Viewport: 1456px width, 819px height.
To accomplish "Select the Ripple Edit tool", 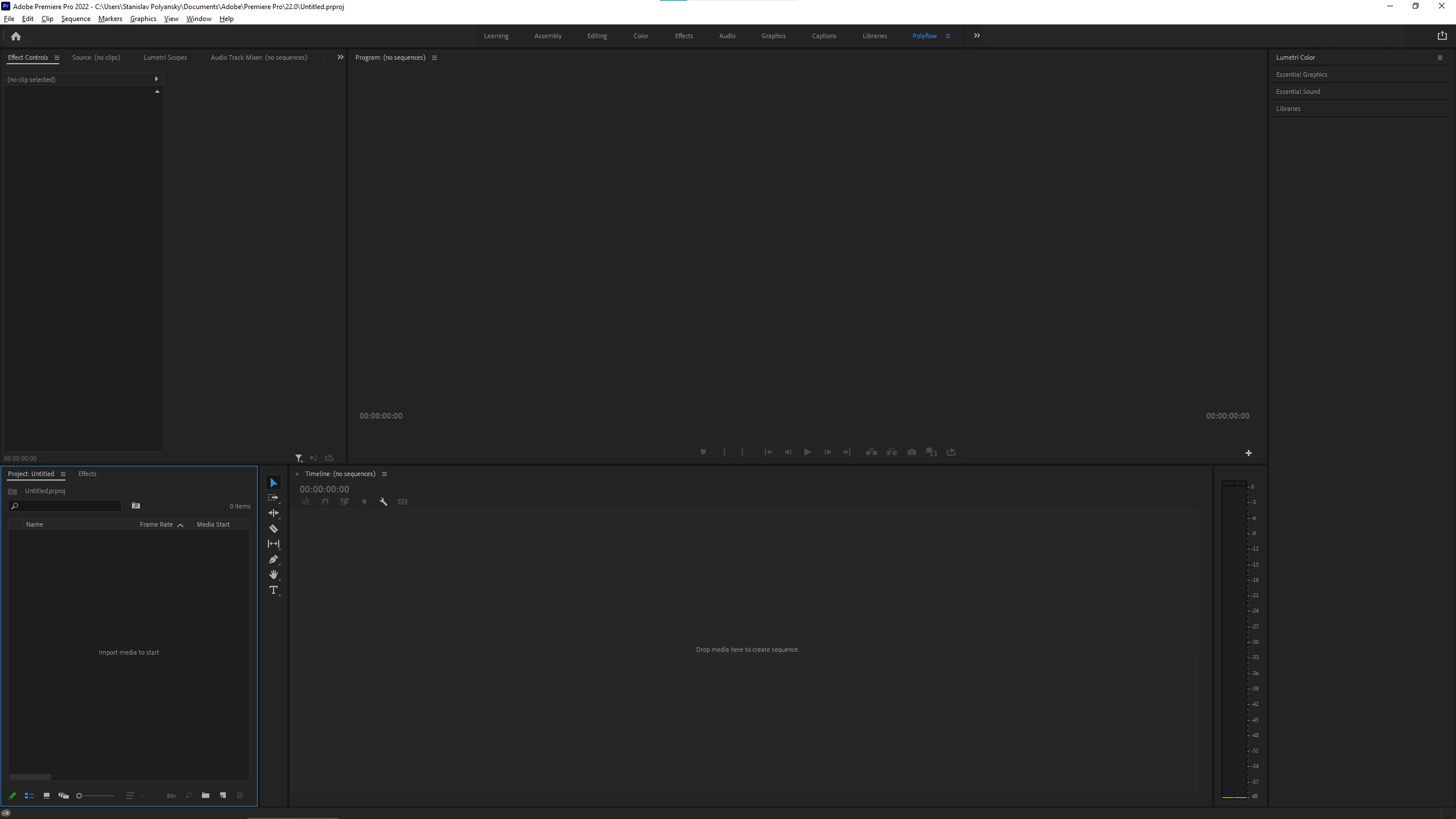I will pyautogui.click(x=274, y=513).
